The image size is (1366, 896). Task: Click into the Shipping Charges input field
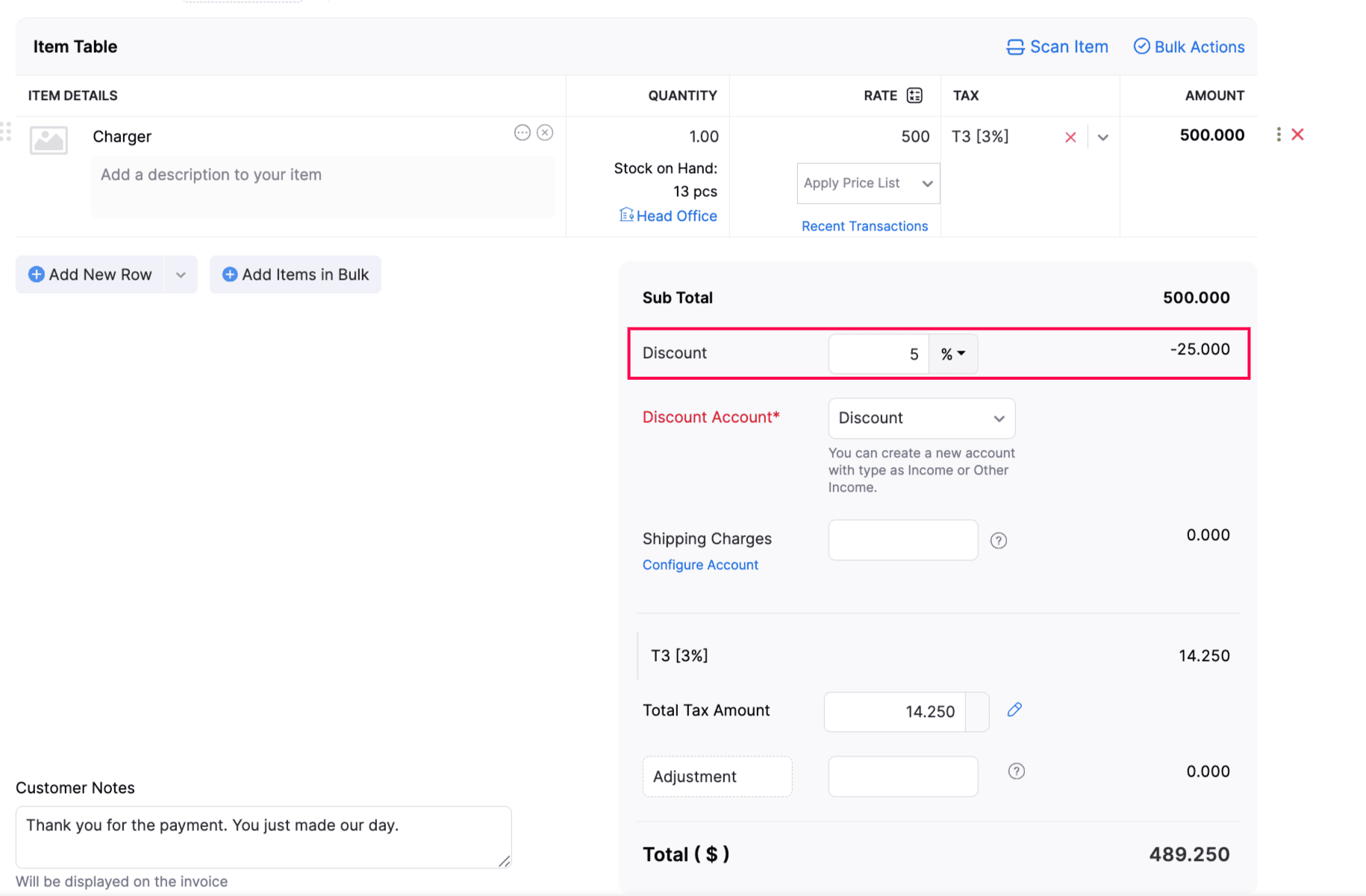tap(902, 540)
